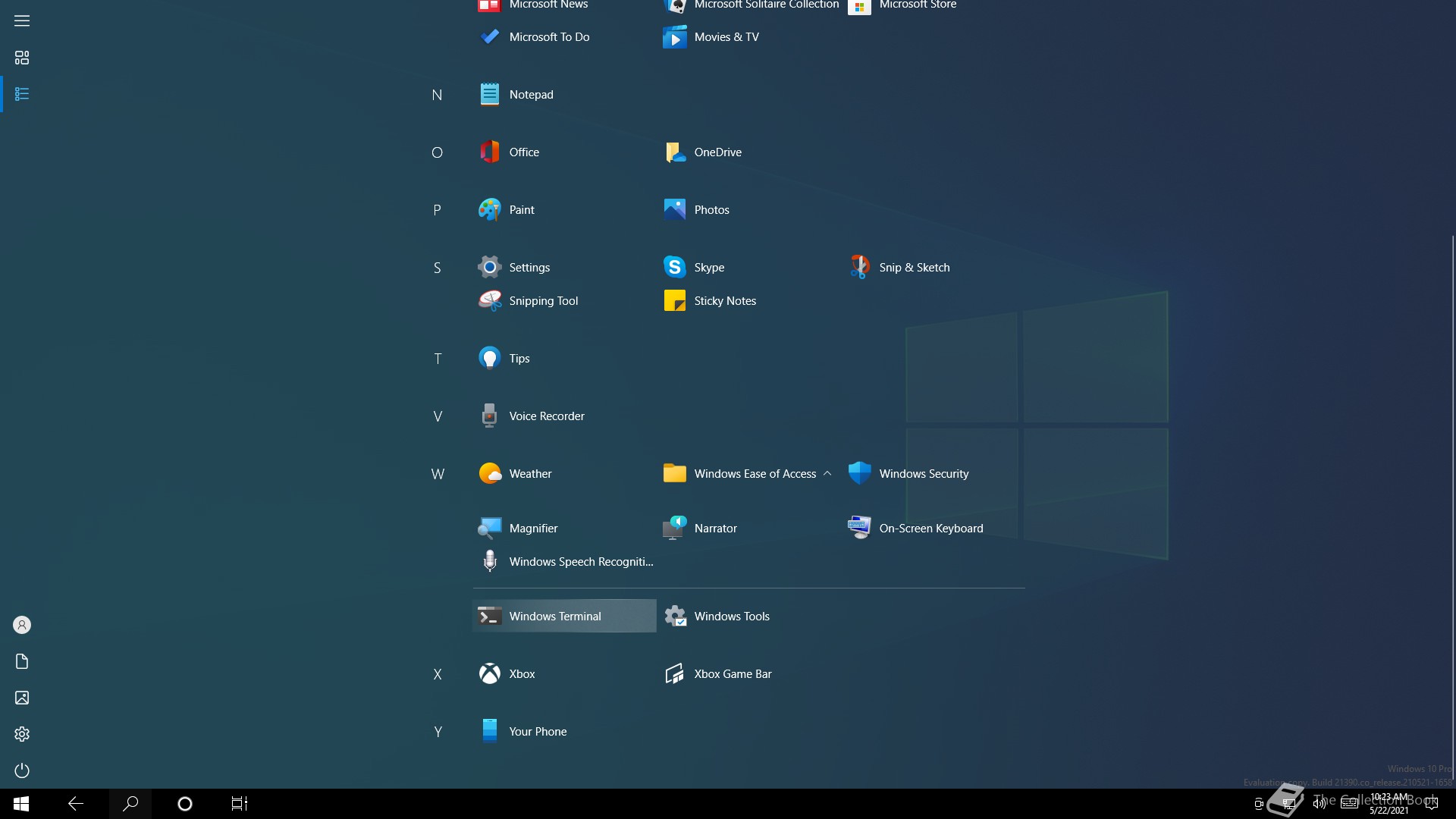Screen dimensions: 1456x819
Task: Open Your Phone app
Action: (564, 731)
